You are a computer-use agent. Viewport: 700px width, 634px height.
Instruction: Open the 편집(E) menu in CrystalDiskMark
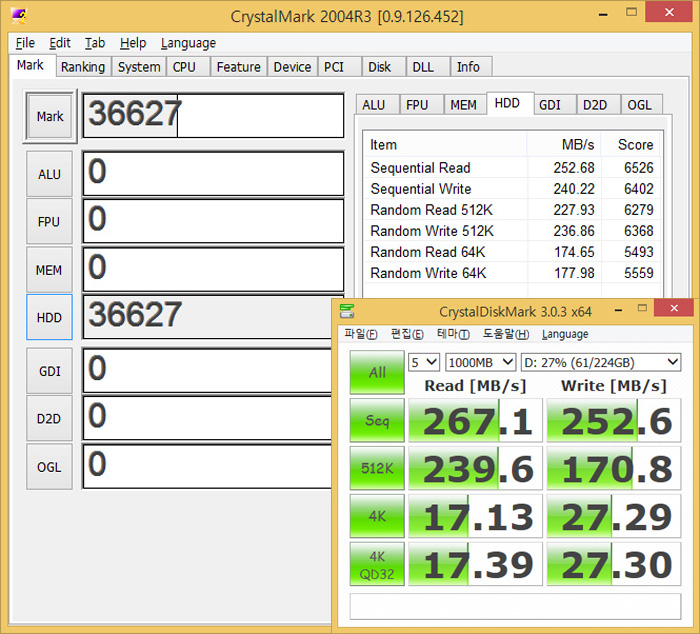coord(407,334)
